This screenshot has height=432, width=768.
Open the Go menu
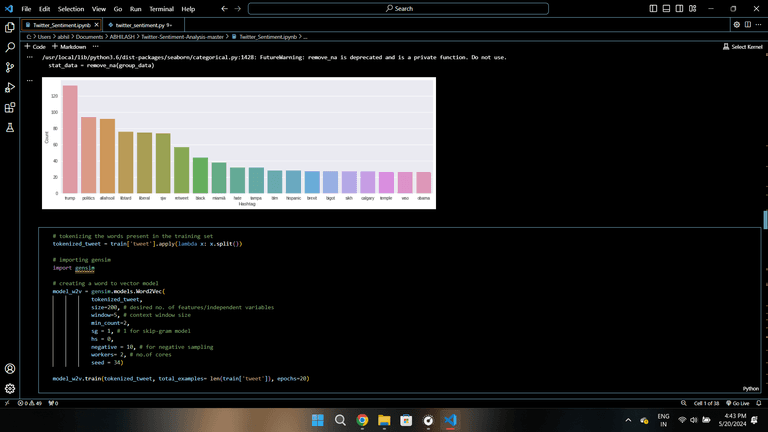(118, 9)
